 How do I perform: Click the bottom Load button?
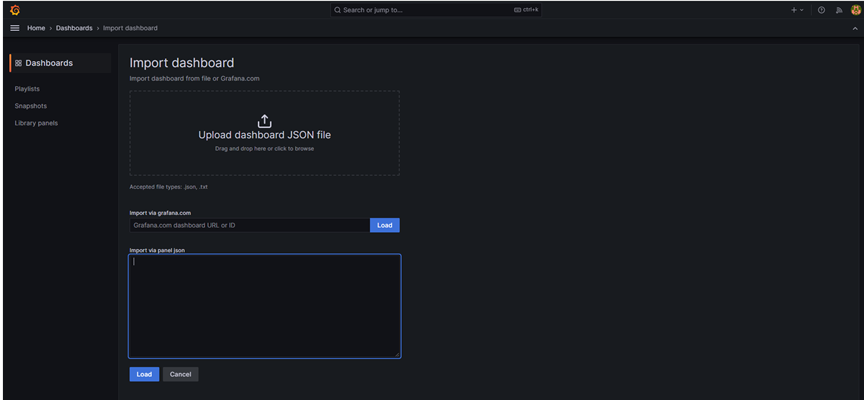click(144, 374)
